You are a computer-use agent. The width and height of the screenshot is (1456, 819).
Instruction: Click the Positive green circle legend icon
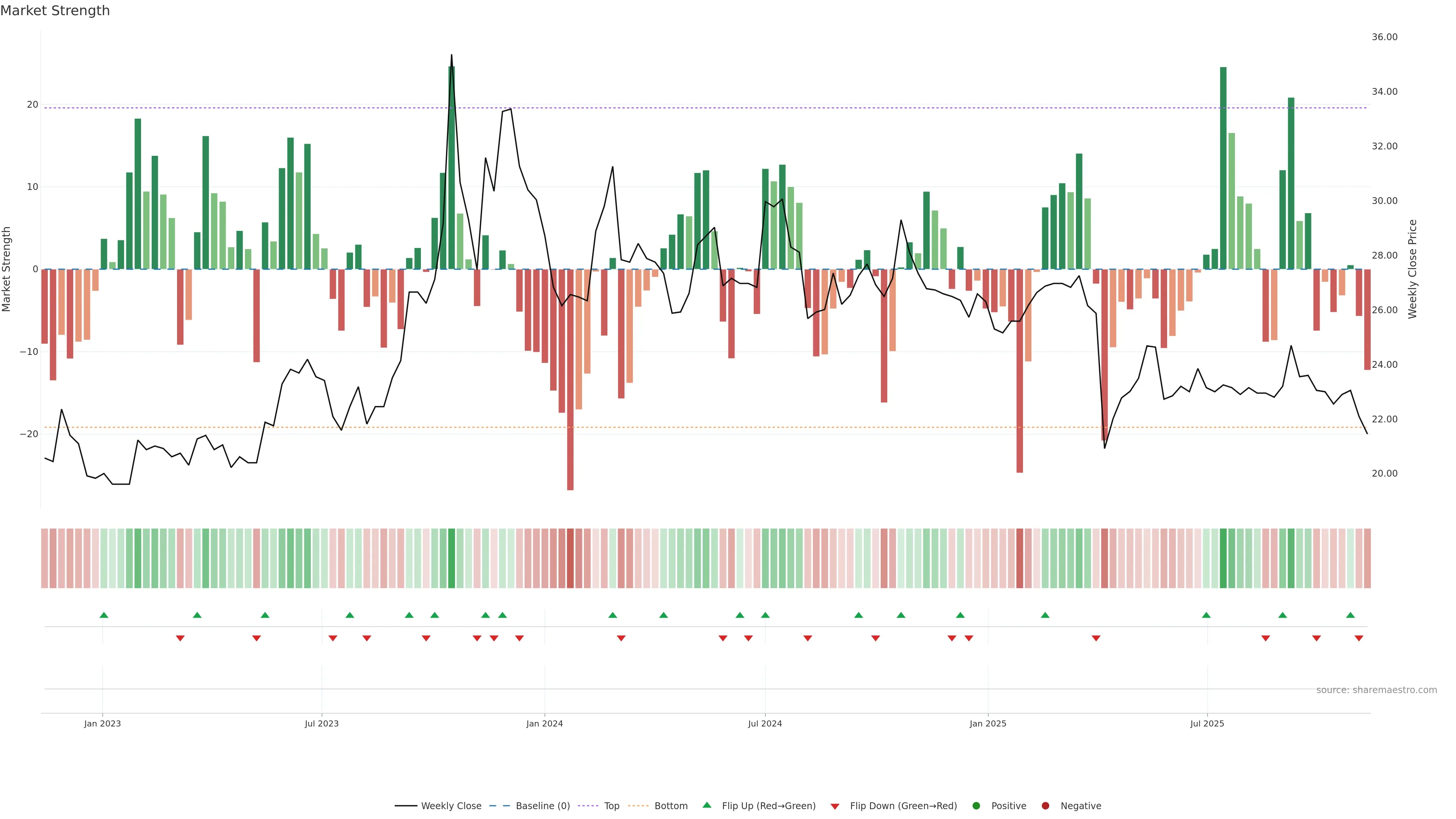coord(976,806)
